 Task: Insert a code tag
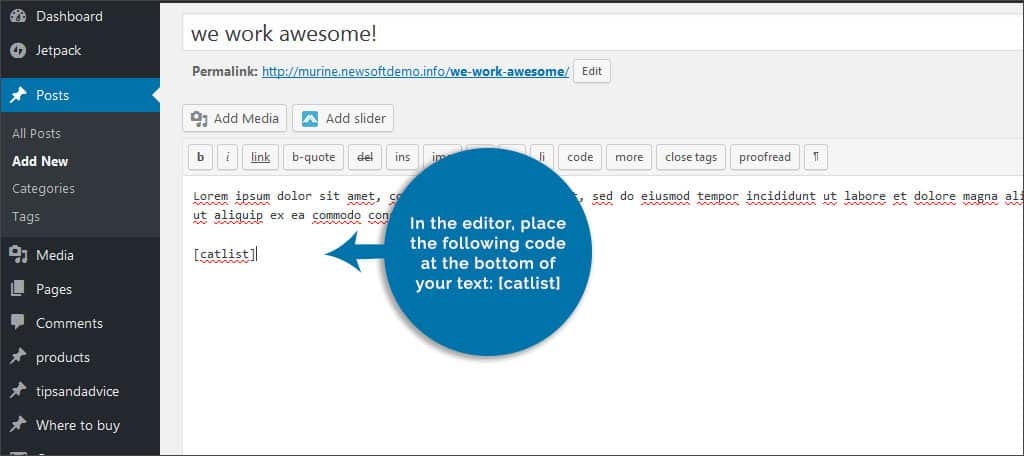[580, 157]
